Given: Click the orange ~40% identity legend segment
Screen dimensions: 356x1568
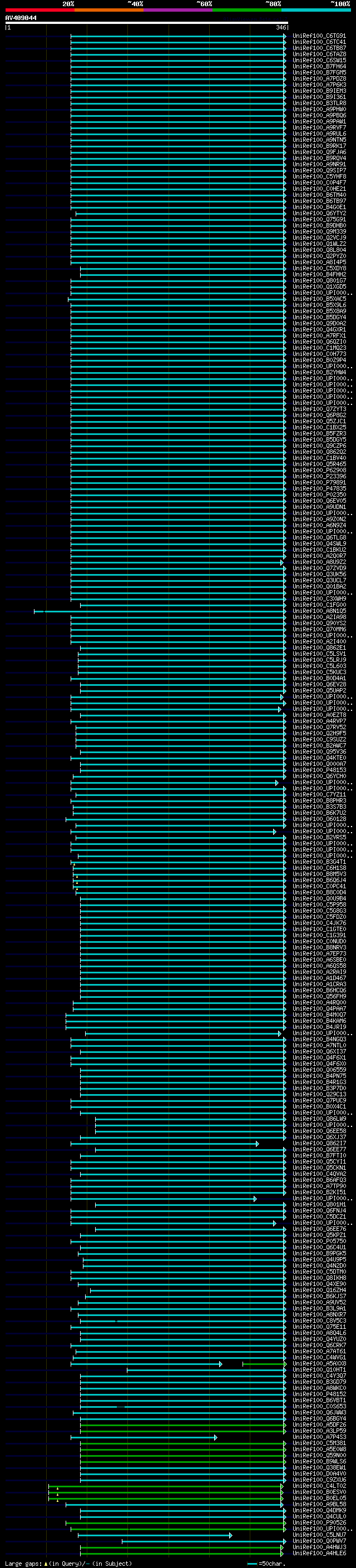Looking at the screenshot, I should click(109, 10).
